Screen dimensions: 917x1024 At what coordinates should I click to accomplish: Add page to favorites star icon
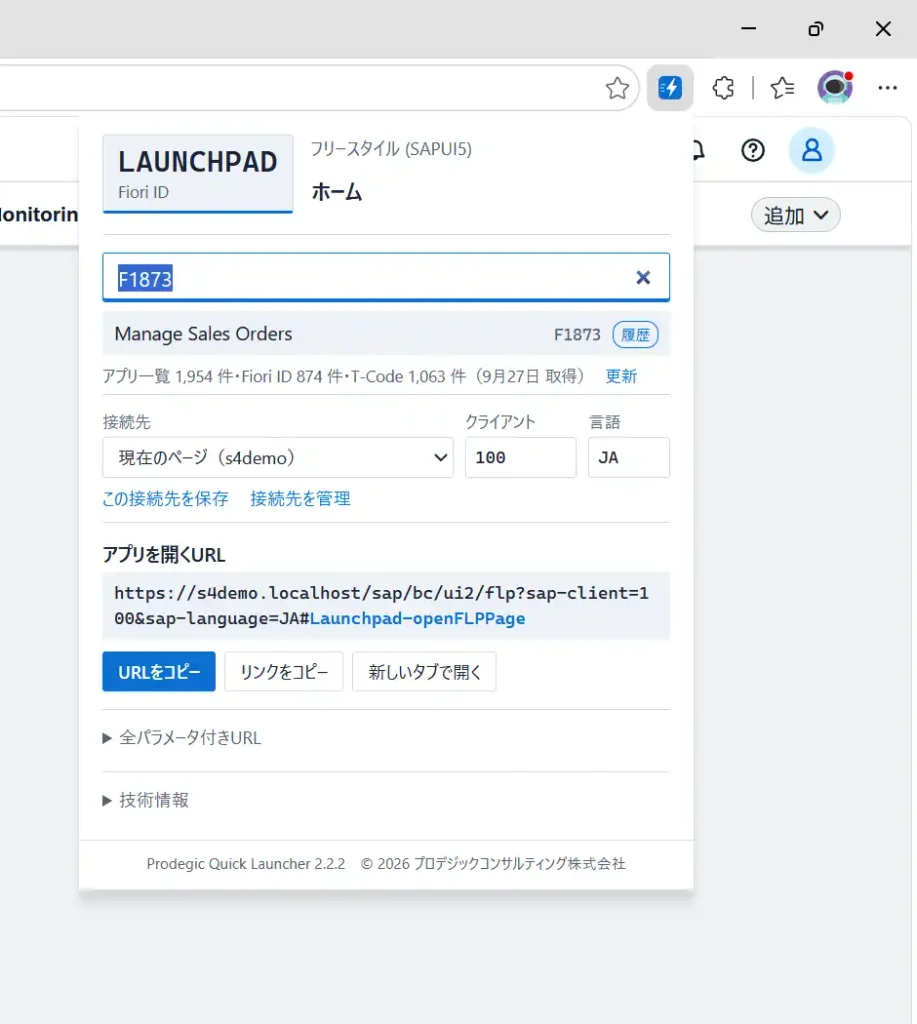(x=617, y=88)
